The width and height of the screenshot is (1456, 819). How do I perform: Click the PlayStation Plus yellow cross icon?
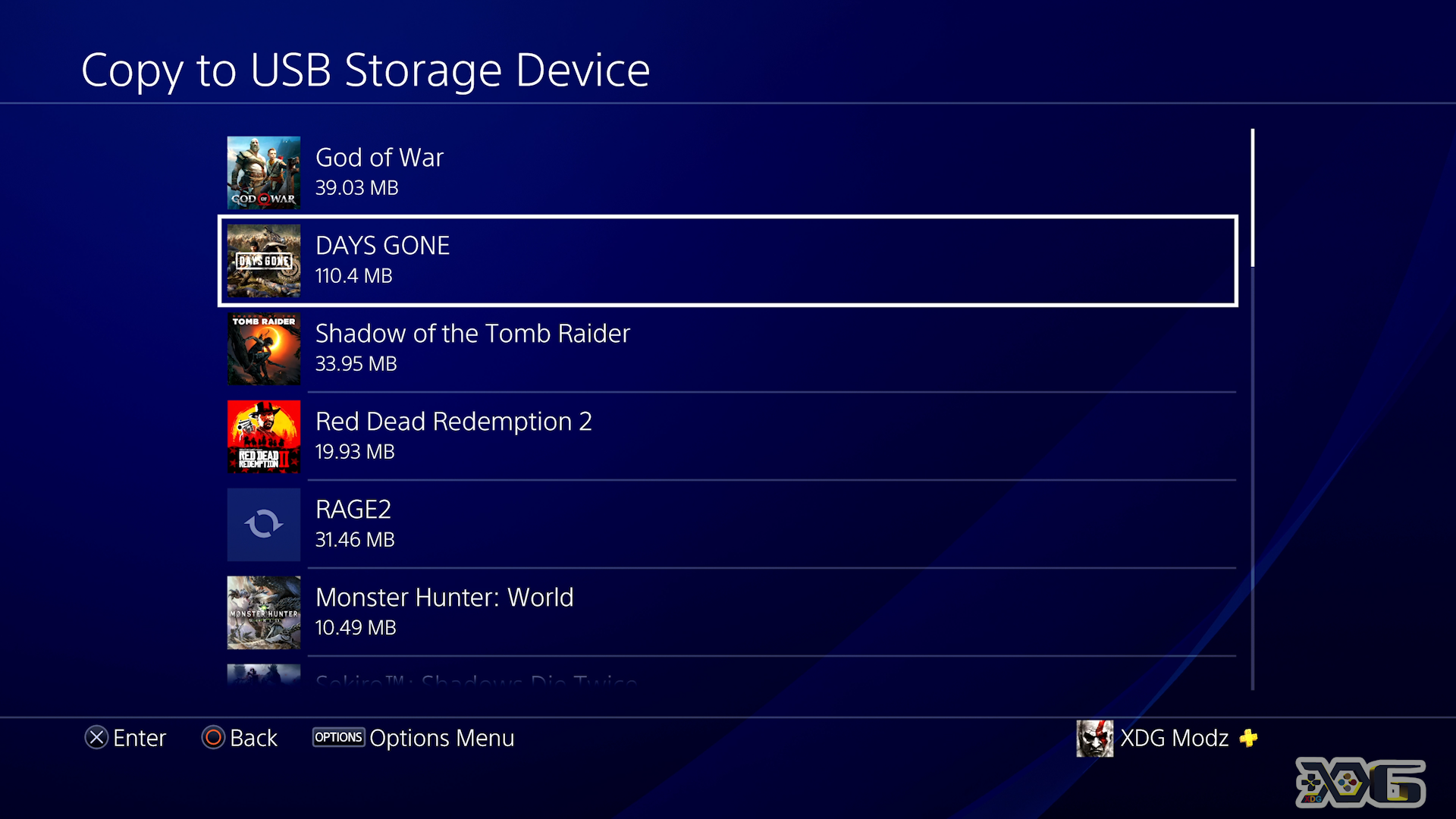[x=1248, y=738]
